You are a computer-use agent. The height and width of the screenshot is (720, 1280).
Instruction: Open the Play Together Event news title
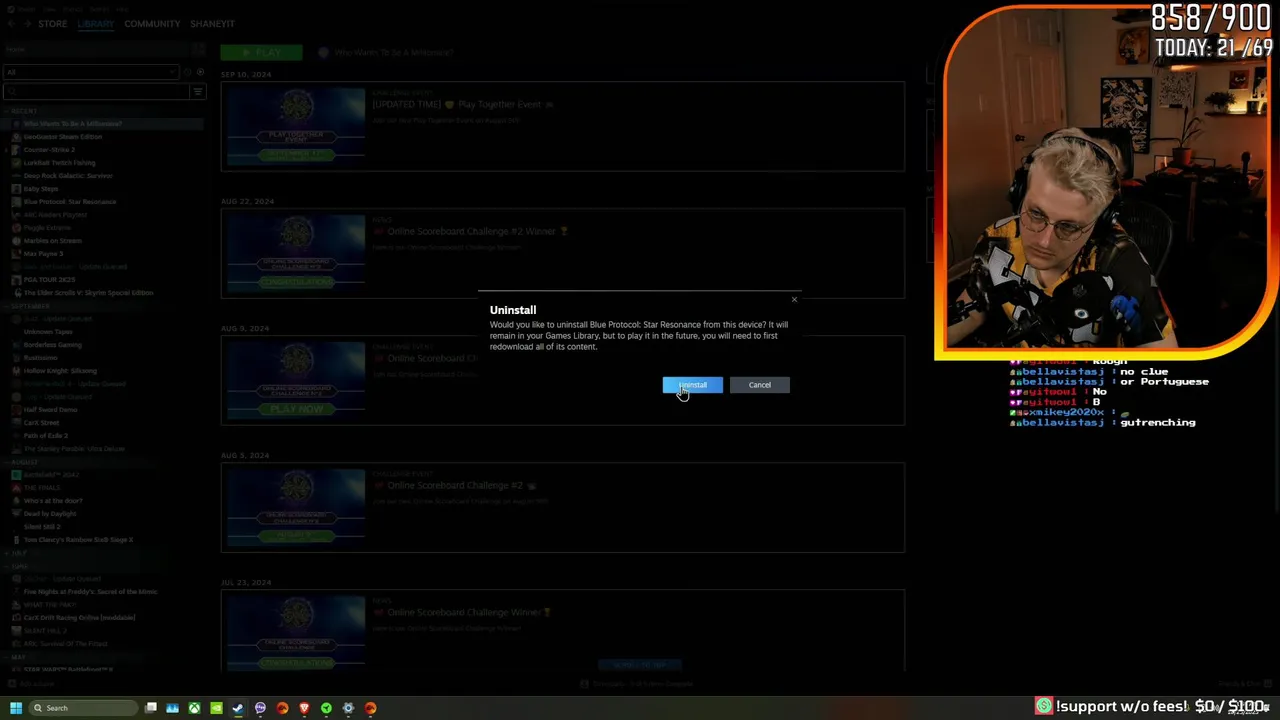pos(463,104)
